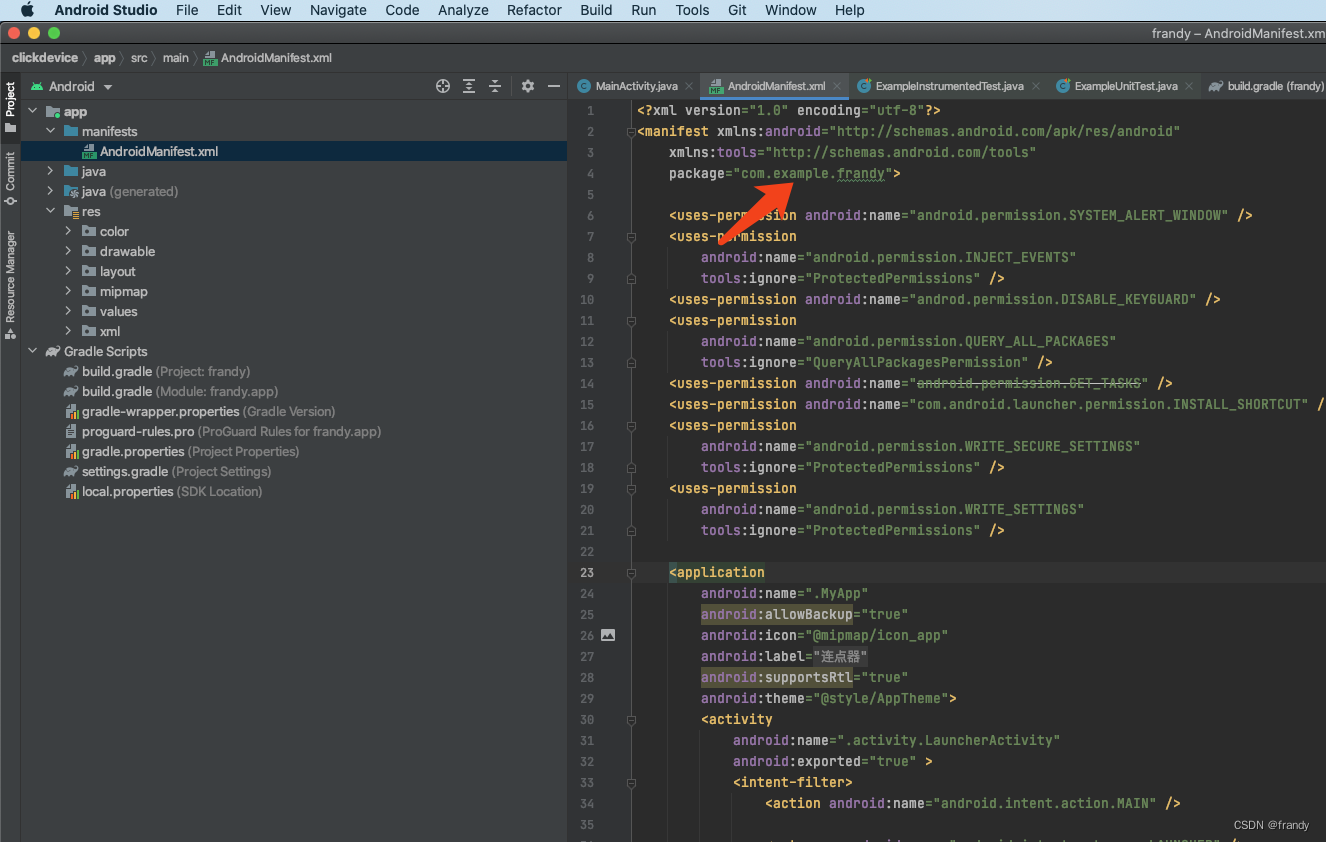Click the image gutter icon on line 26
Viewport: 1326px width, 842px height.
click(x=607, y=635)
